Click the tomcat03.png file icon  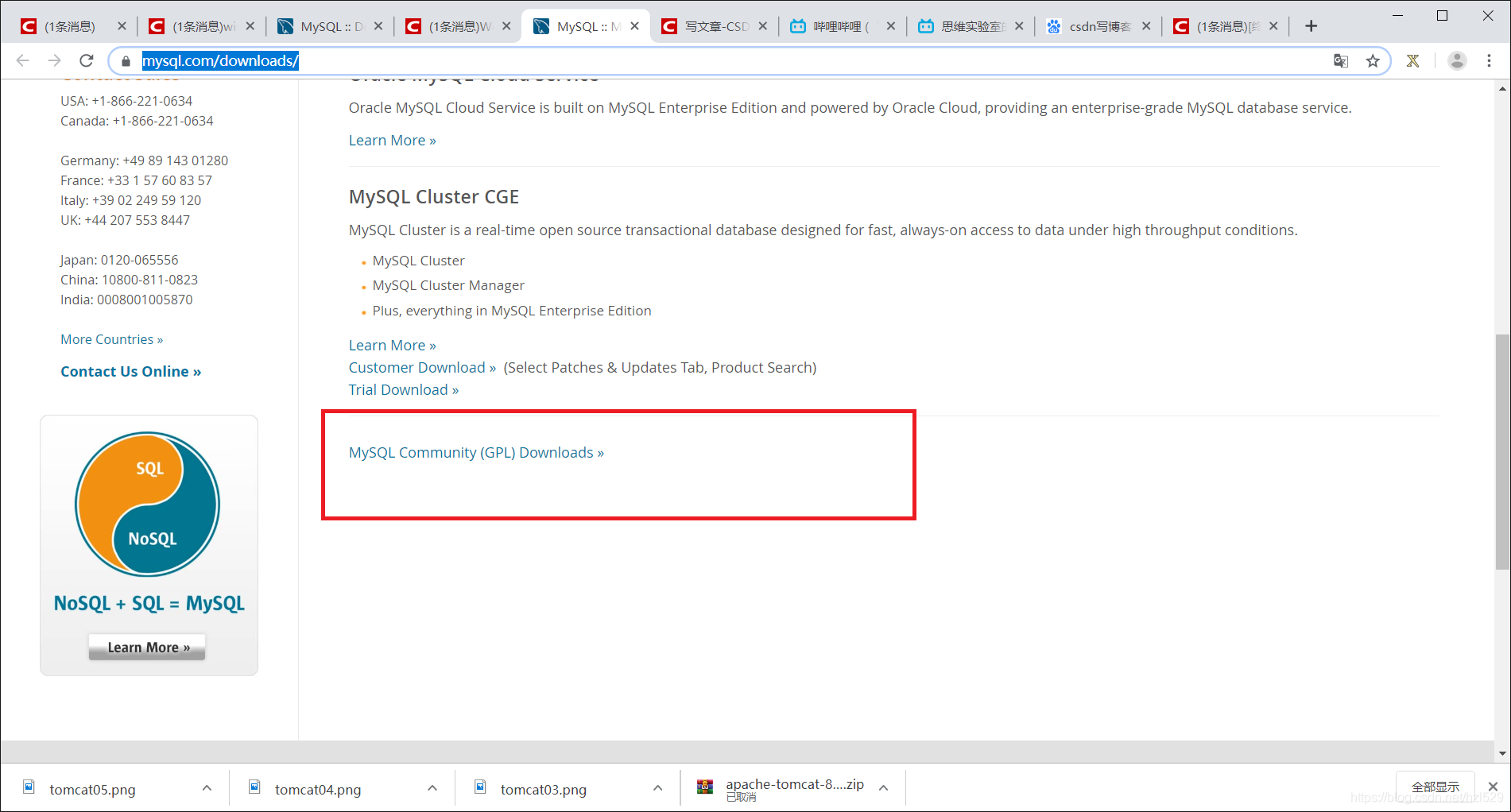480,787
